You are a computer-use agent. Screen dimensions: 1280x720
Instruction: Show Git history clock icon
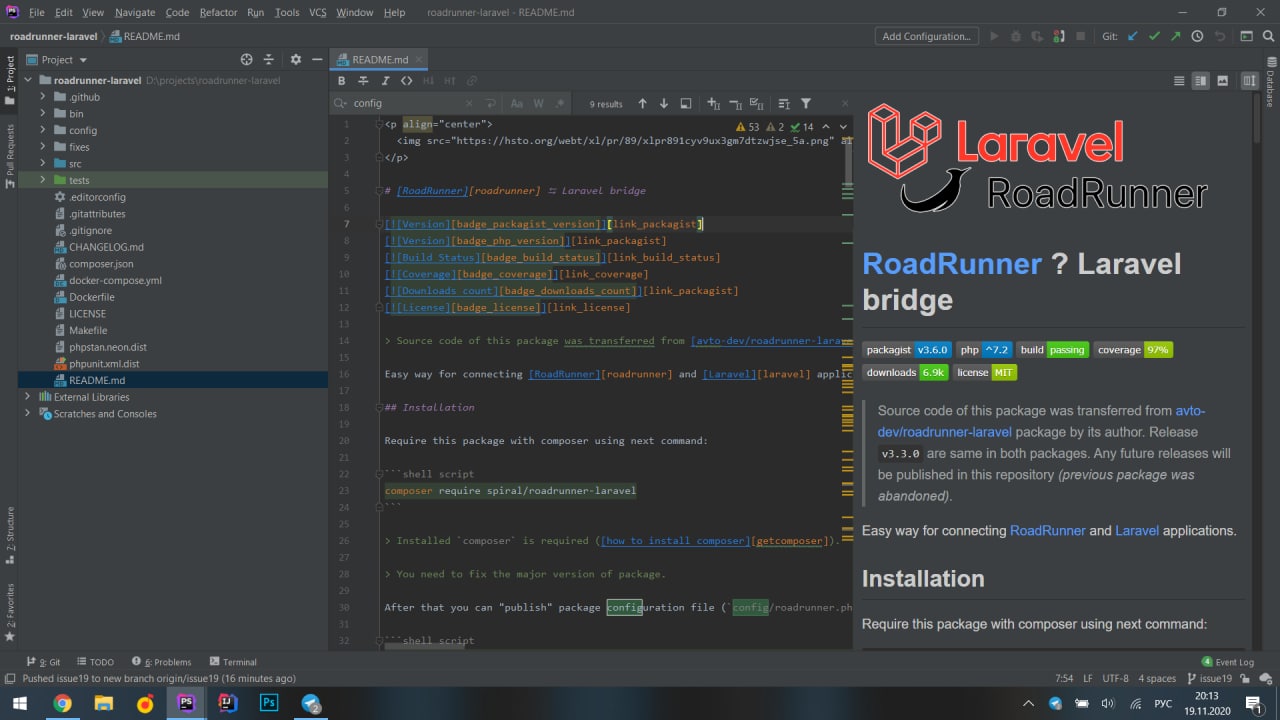(x=1197, y=36)
